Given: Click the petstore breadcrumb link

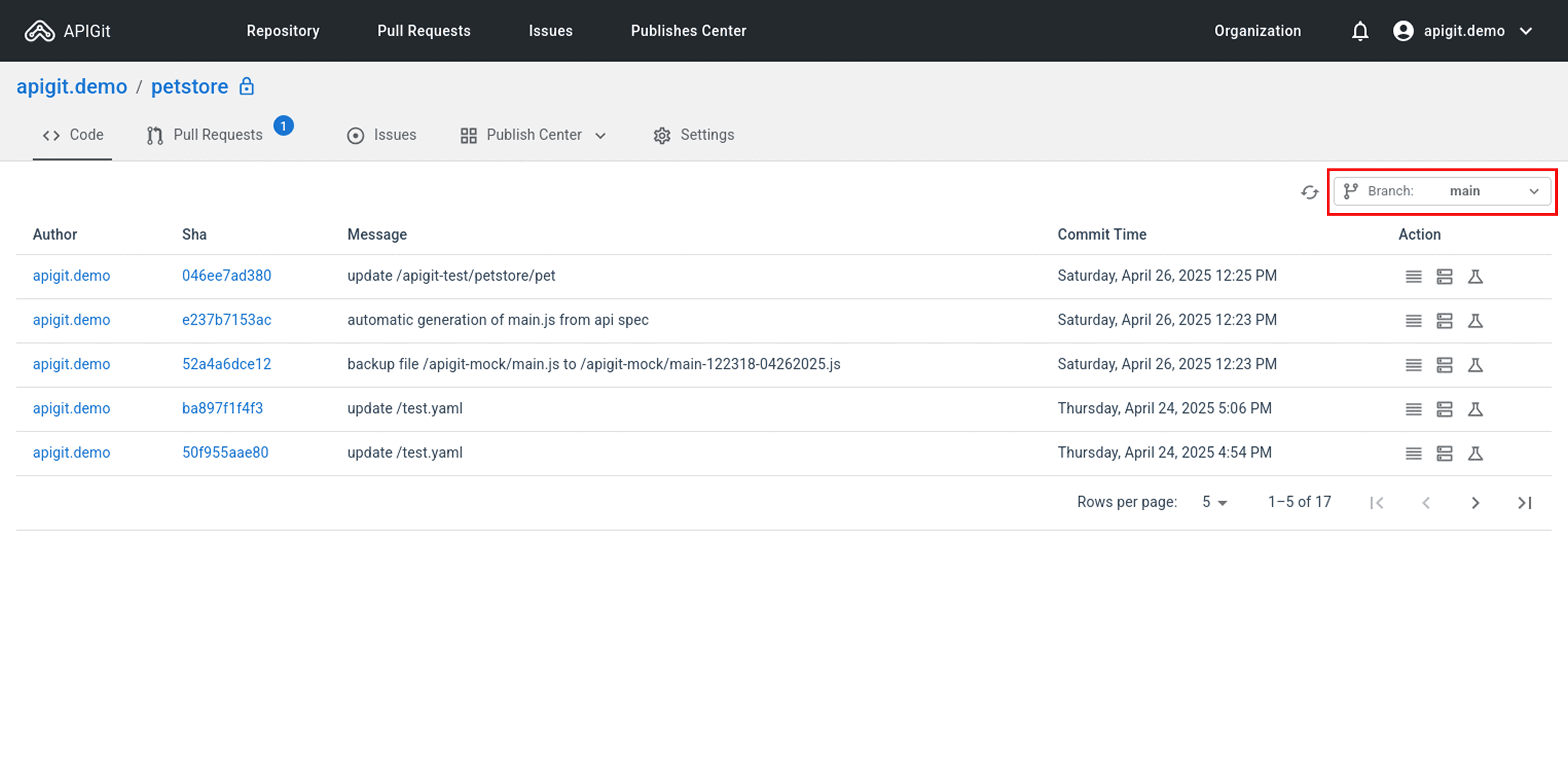Looking at the screenshot, I should [189, 87].
